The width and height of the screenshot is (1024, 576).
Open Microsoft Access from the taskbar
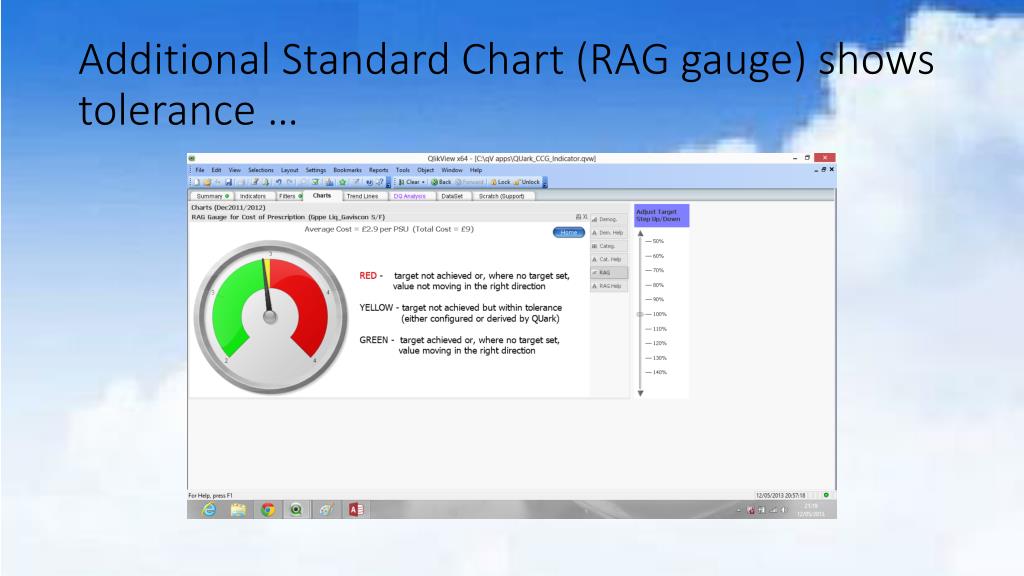[x=356, y=509]
